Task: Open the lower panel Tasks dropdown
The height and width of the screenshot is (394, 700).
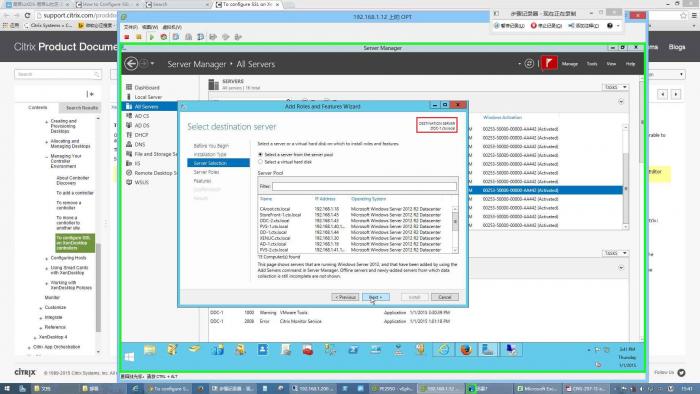Action: (x=616, y=253)
